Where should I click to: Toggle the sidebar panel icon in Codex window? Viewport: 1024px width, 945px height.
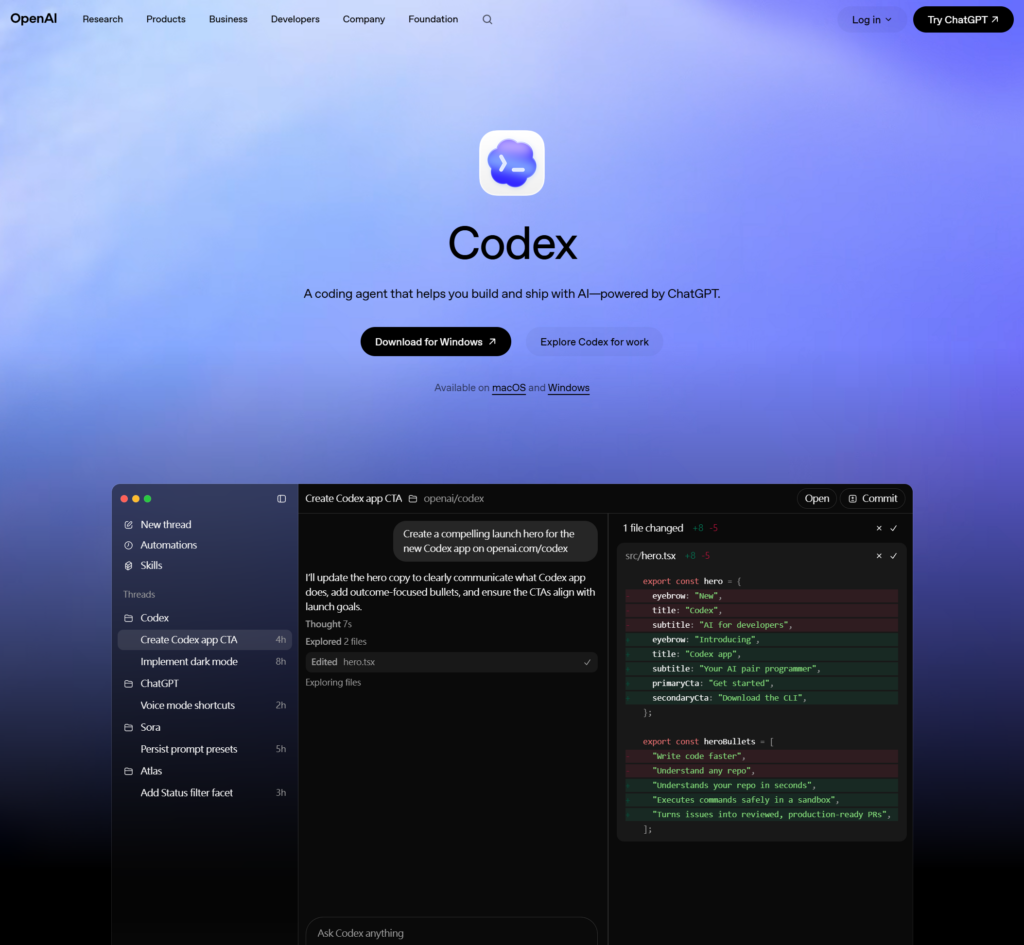pos(281,498)
